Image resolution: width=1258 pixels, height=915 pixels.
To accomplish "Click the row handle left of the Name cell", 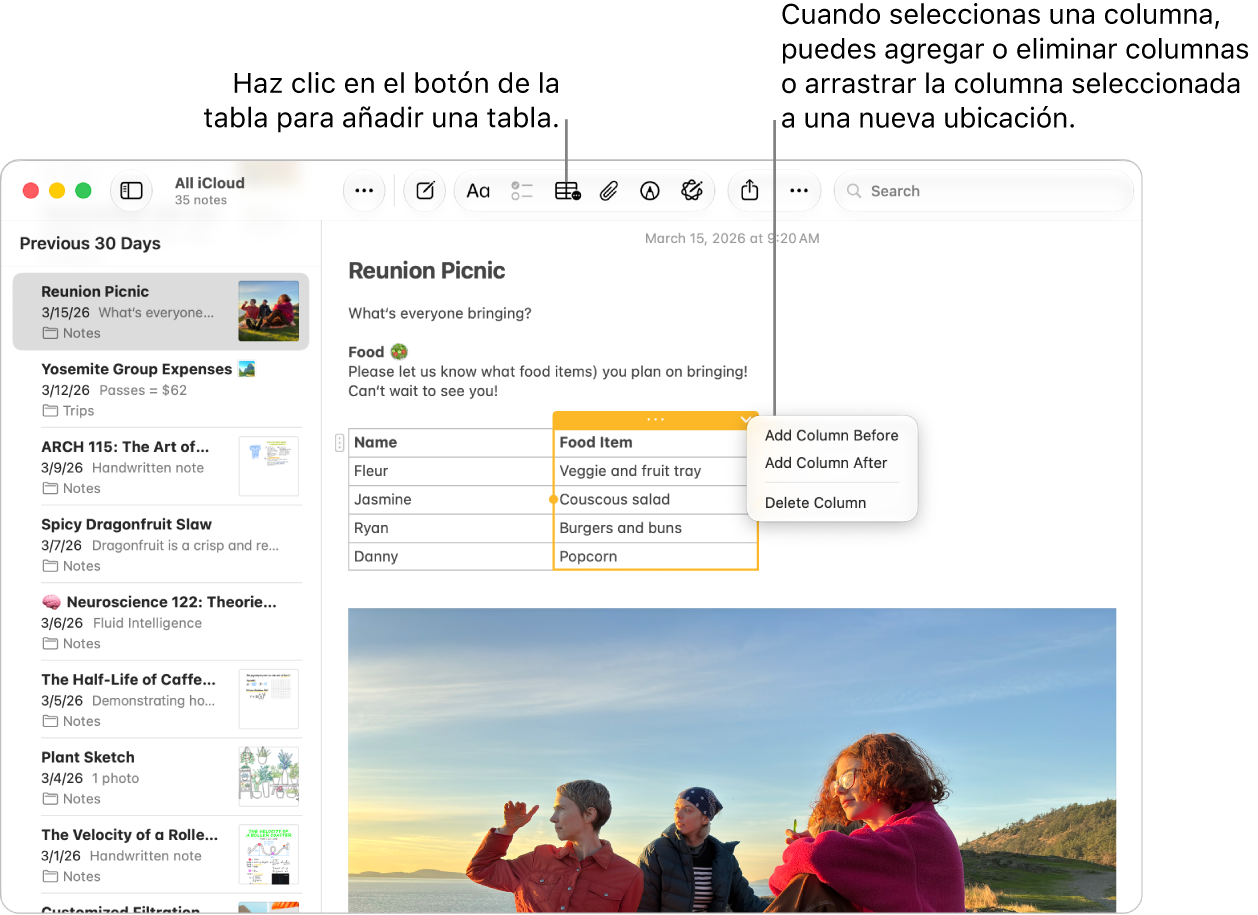I will click(340, 443).
